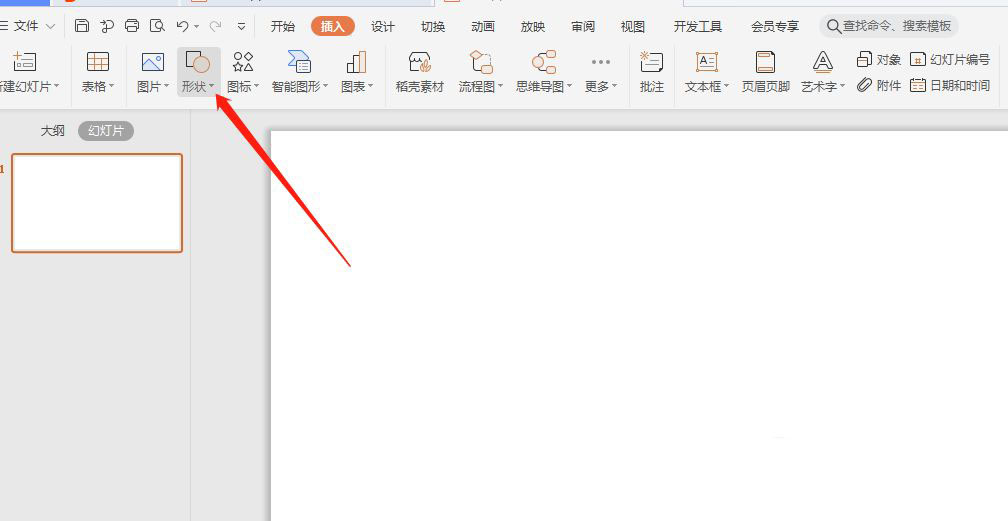1008x521 pixels.
Task: Click the Mind Map (思维导图) icon
Action: [544, 62]
